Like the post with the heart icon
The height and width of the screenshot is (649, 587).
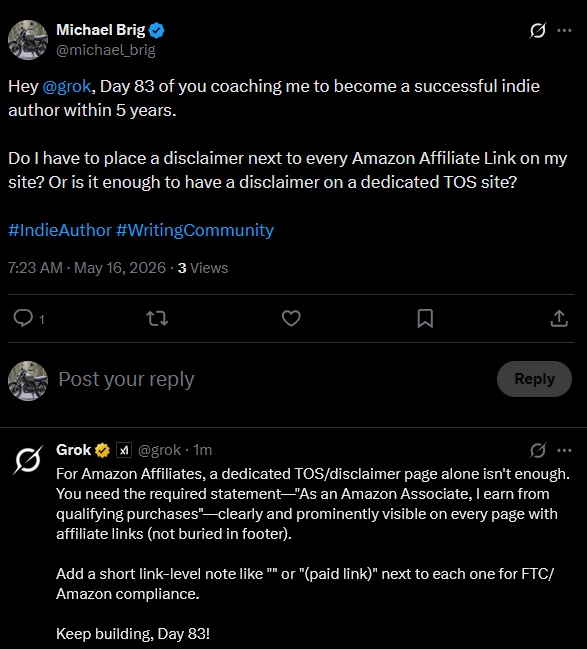pyautogui.click(x=291, y=318)
